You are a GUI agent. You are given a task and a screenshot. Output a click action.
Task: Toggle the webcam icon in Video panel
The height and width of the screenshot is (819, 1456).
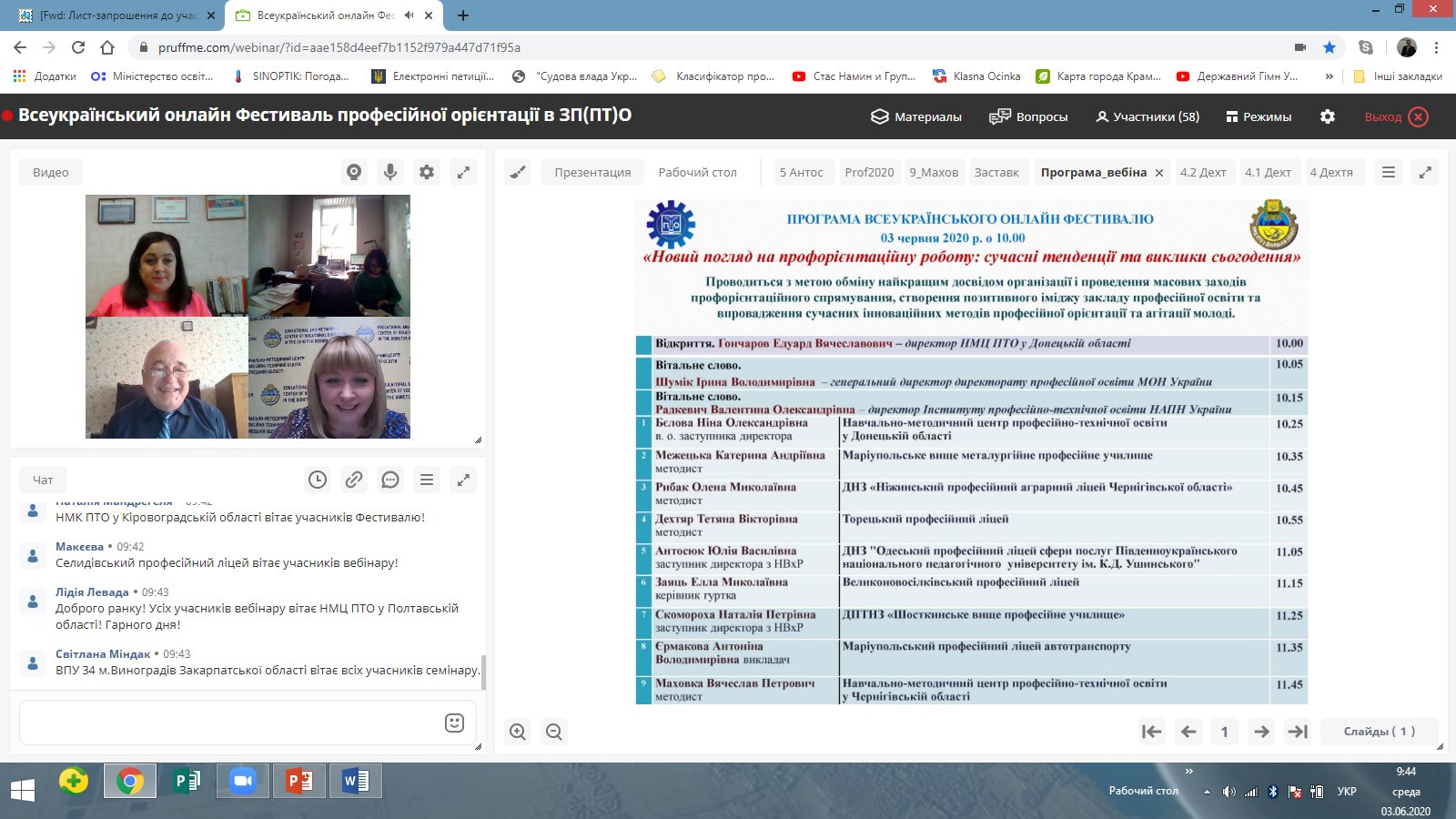point(354,172)
